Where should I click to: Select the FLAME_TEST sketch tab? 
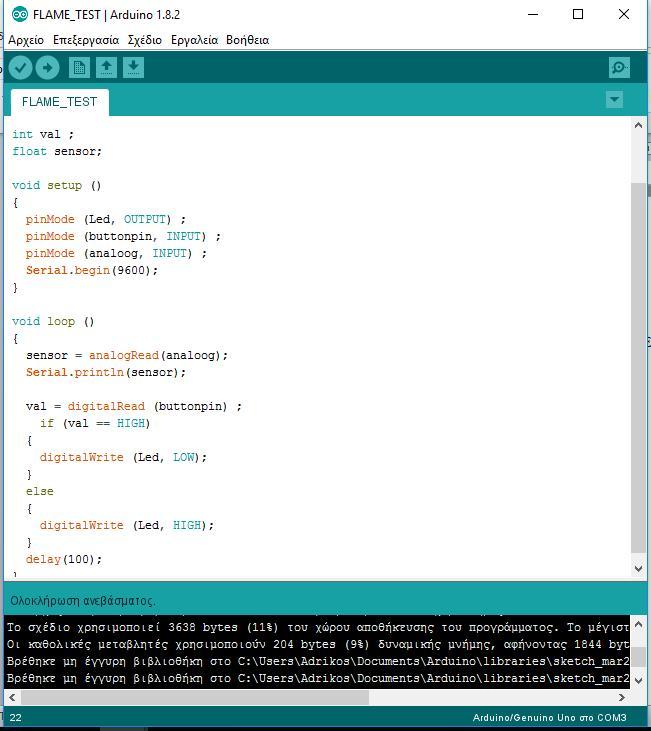pyautogui.click(x=60, y=102)
